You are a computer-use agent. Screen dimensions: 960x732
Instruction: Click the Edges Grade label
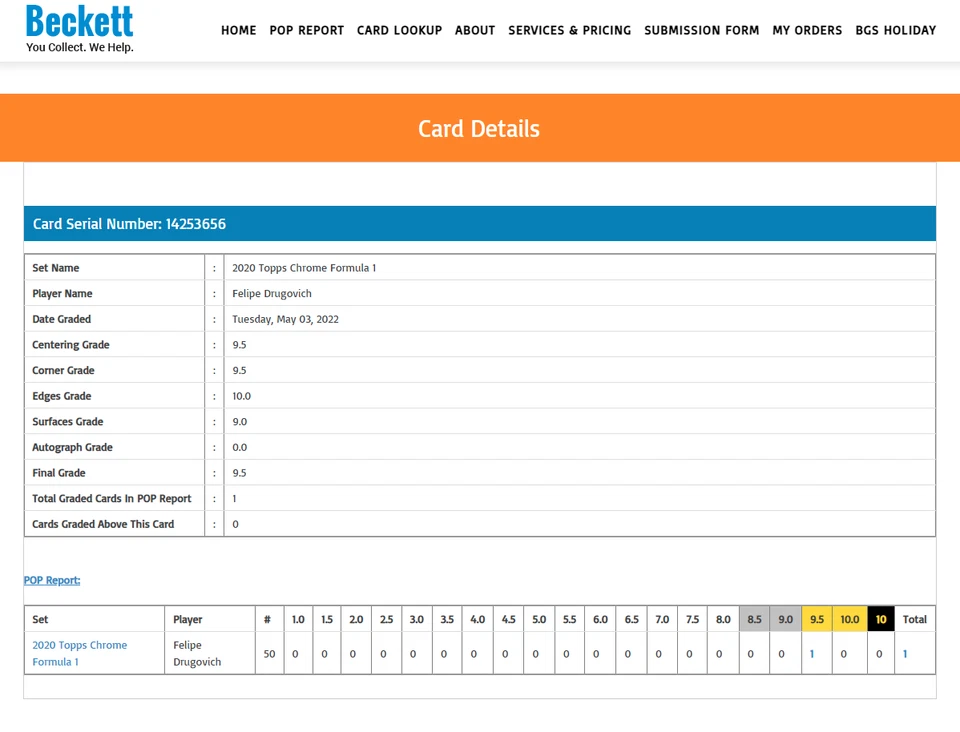(62, 396)
